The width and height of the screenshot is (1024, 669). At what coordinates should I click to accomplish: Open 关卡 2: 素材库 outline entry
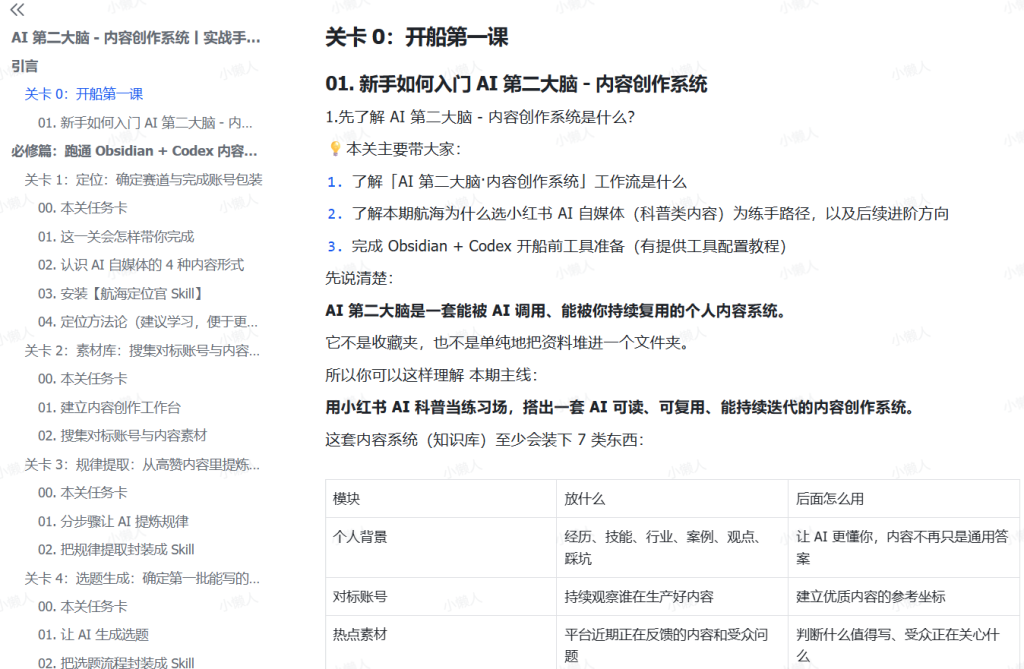pos(142,351)
